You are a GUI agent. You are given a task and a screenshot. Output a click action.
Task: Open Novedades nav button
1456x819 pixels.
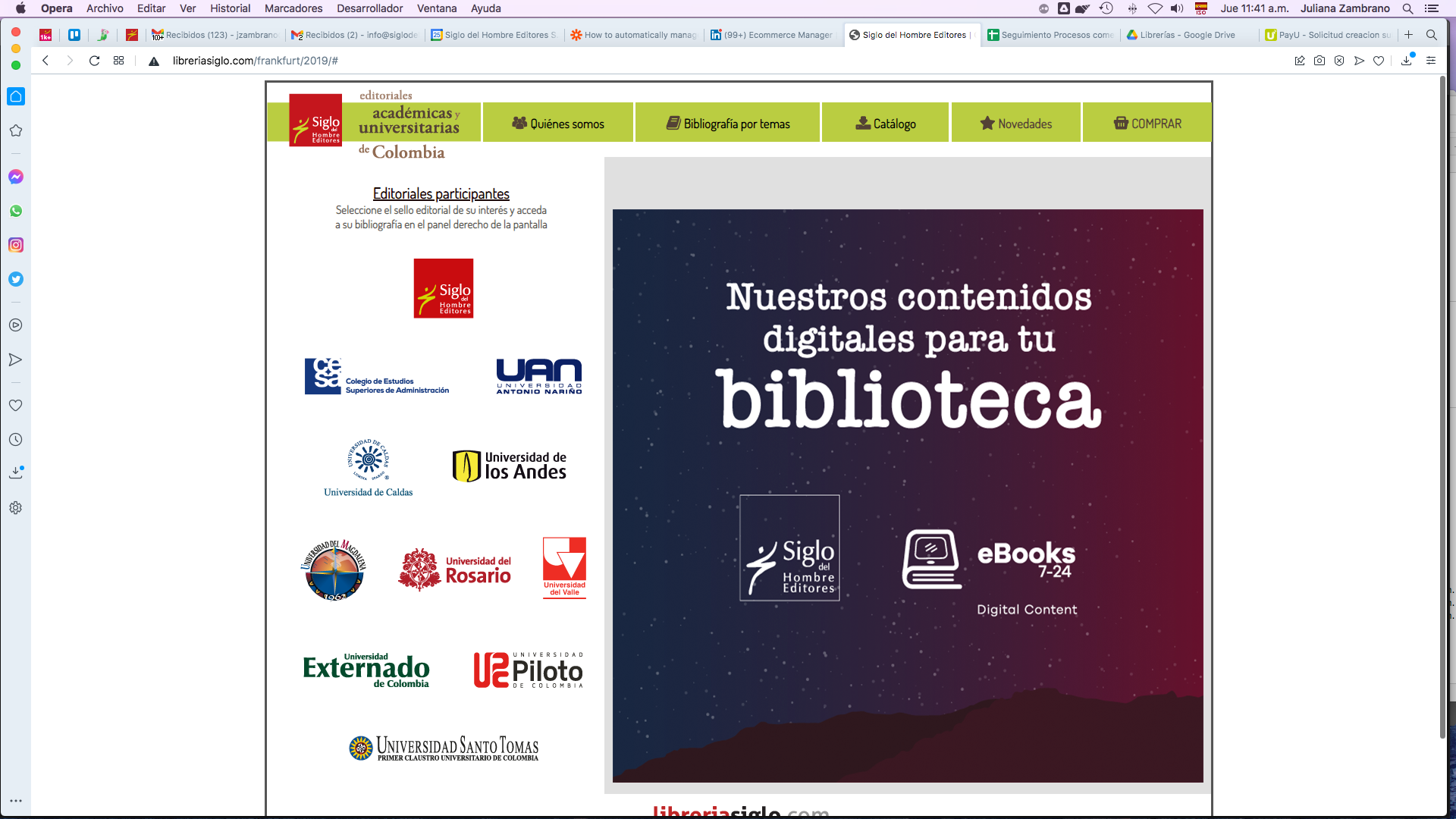pos(1016,123)
